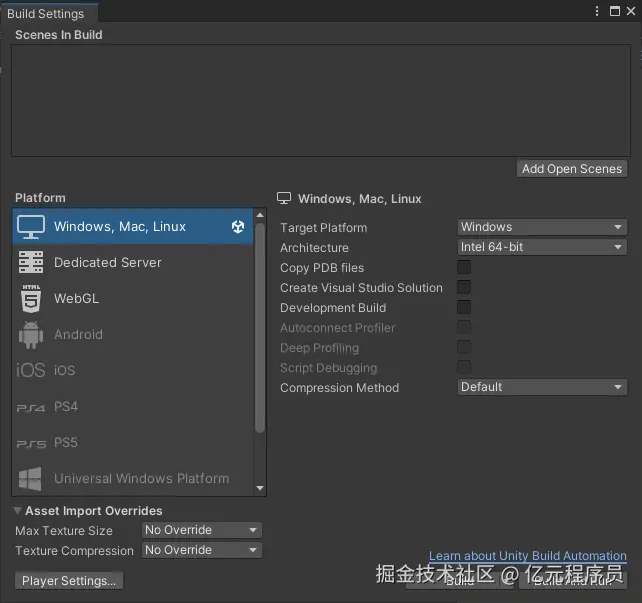Viewport: 642px width, 603px height.
Task: Pick the iOS platform icon
Action: point(31,371)
